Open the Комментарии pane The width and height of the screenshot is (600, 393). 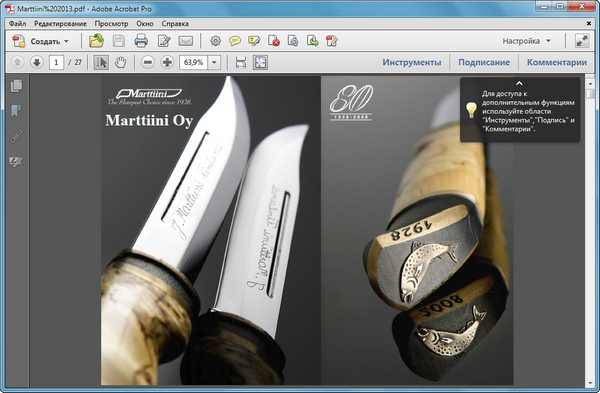click(x=557, y=62)
